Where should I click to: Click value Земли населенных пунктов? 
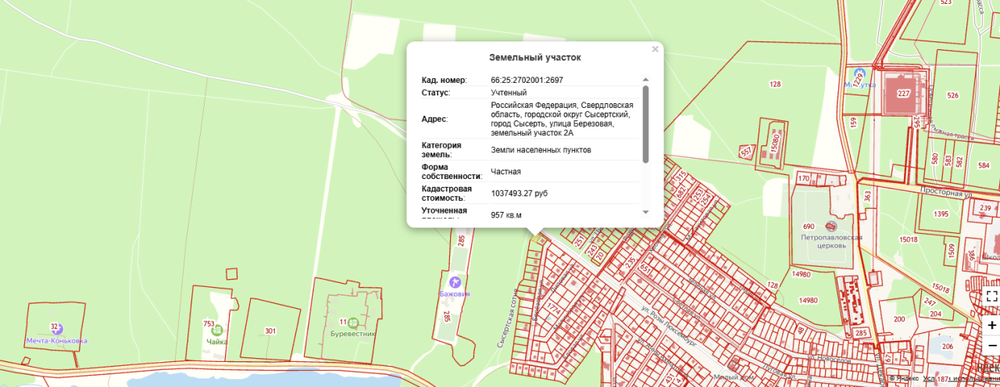pos(541,150)
